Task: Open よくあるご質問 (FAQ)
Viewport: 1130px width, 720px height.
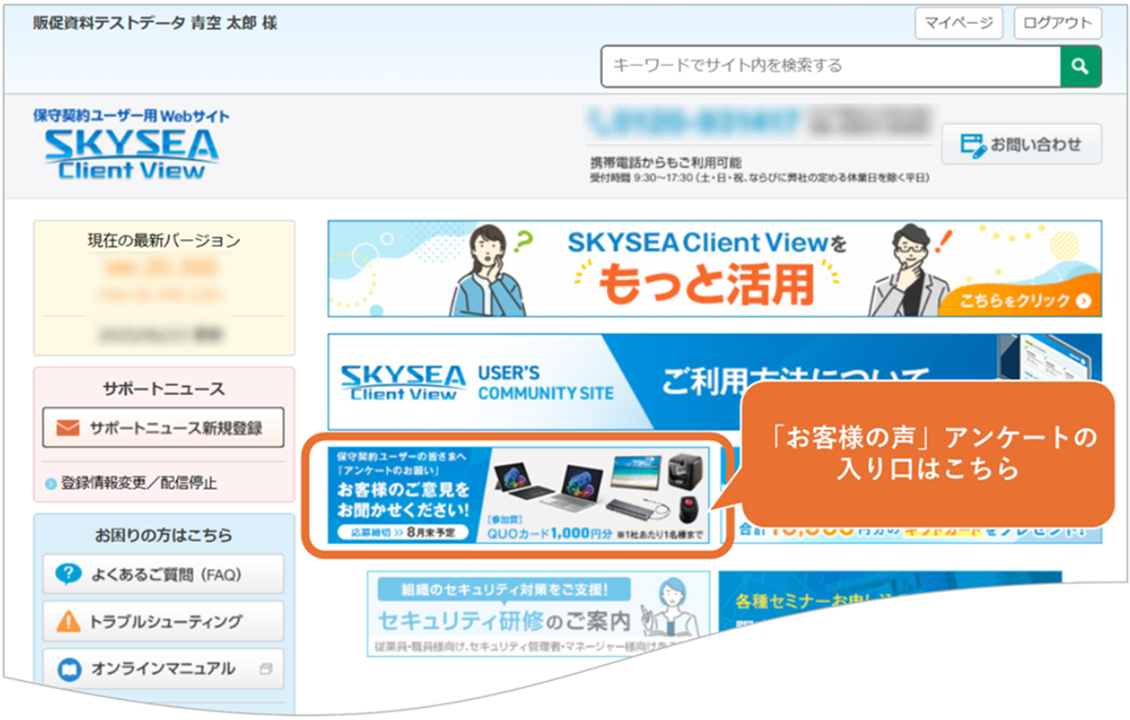Action: 163,574
